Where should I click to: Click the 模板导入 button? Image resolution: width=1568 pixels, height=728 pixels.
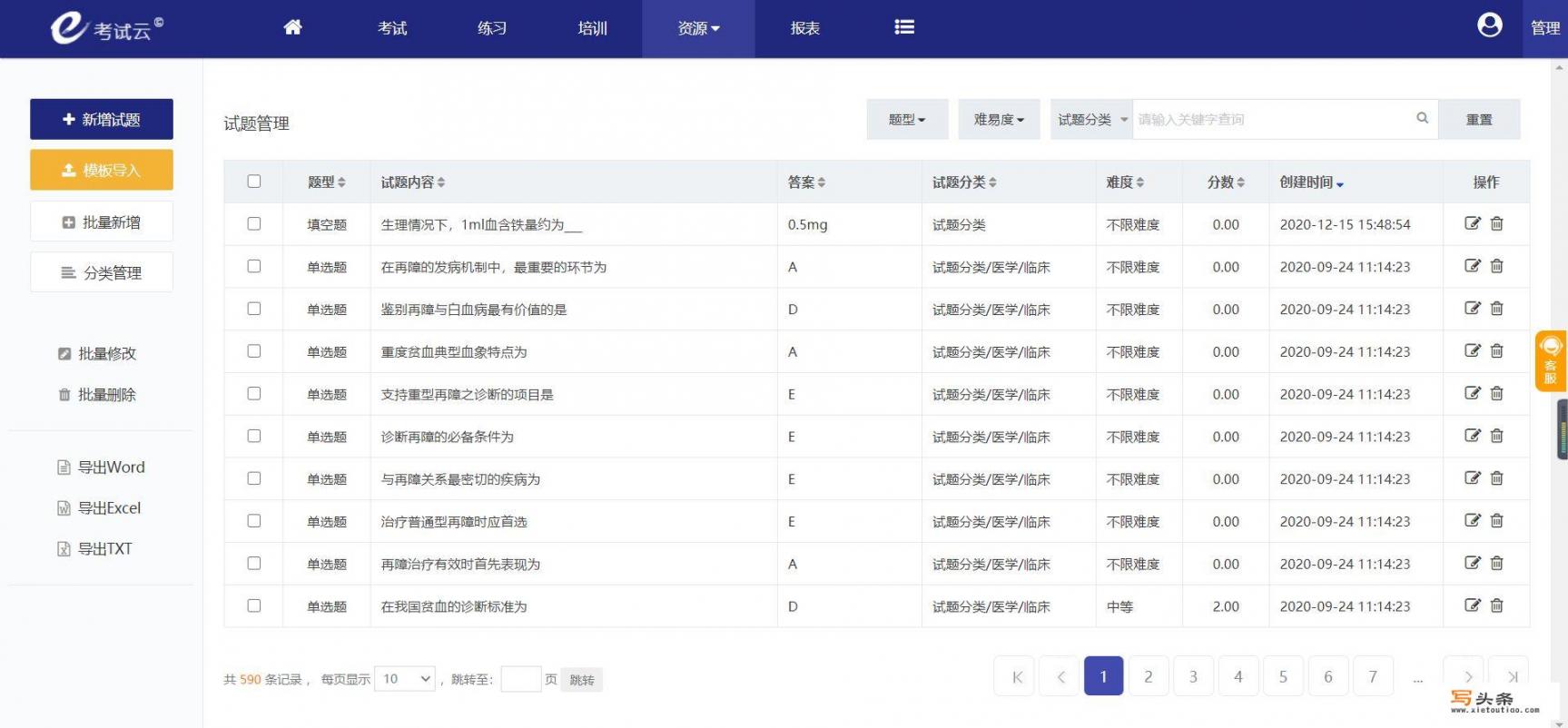[x=102, y=170]
